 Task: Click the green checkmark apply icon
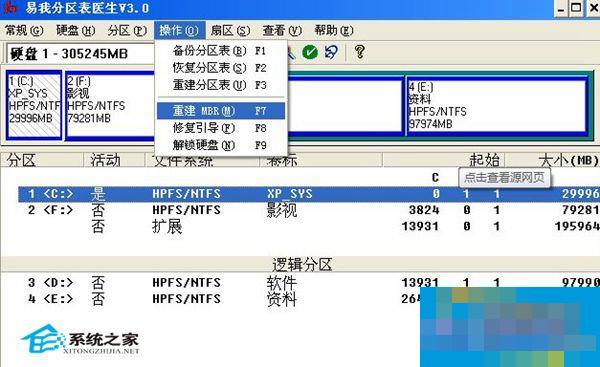click(x=310, y=52)
